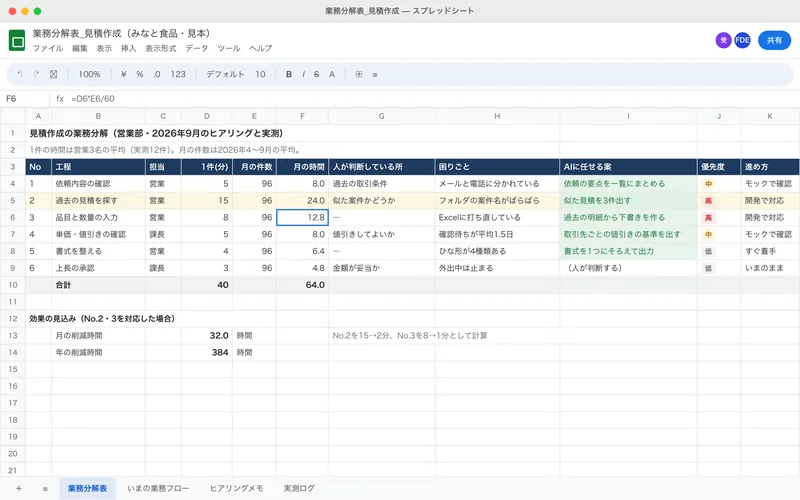The image size is (800, 500).
Task: Switch to いまの業務フロー sheet tab
Action: 158,489
